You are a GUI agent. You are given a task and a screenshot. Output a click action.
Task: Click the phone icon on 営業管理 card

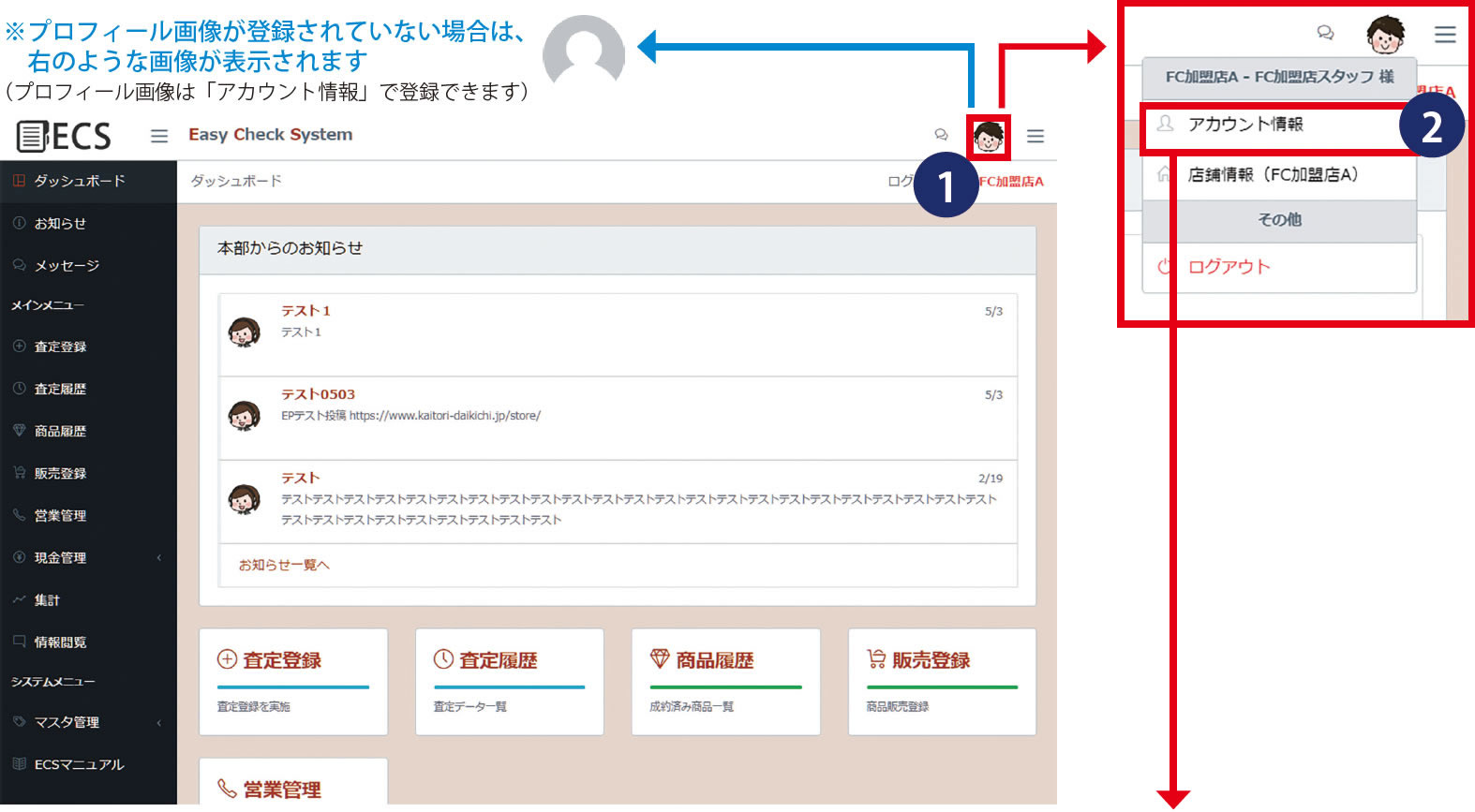(227, 789)
